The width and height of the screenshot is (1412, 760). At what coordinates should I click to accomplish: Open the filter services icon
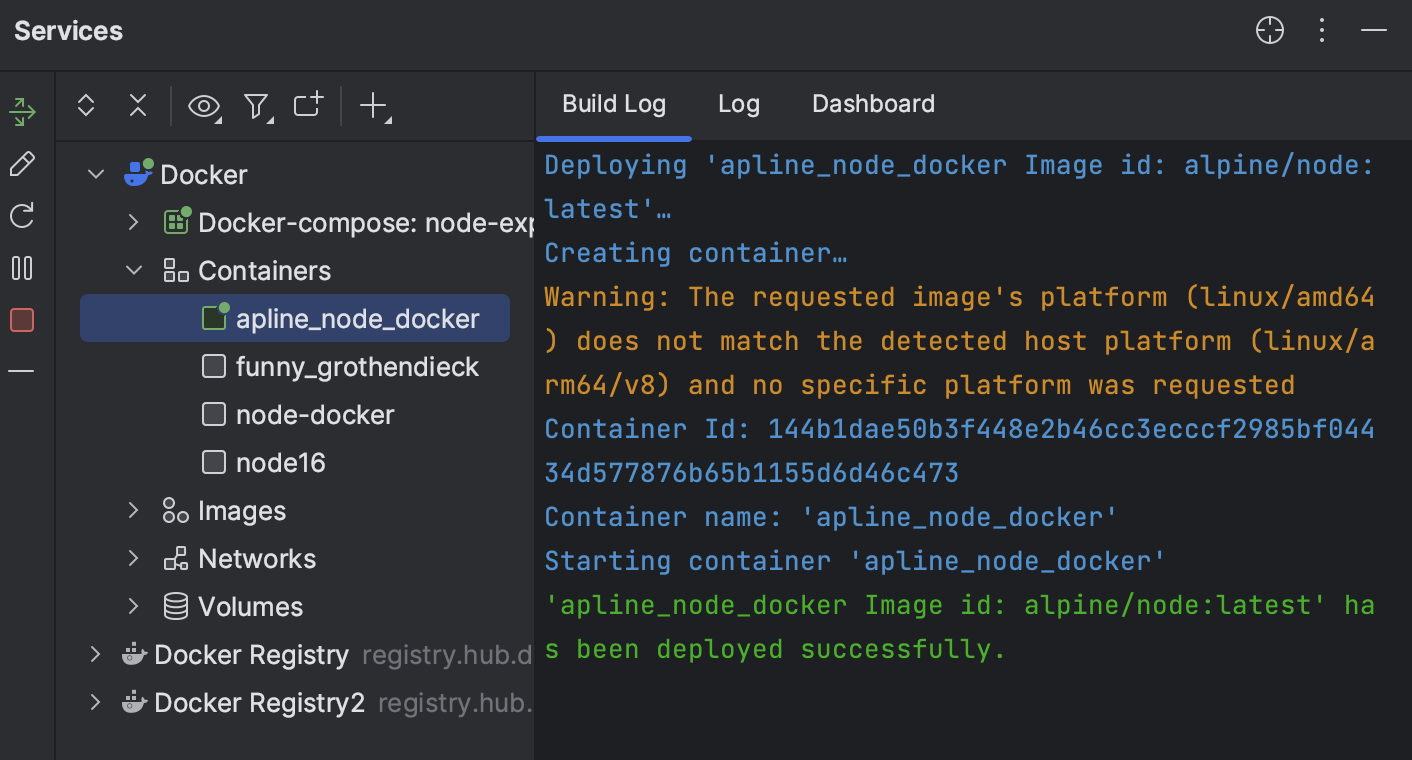257,105
